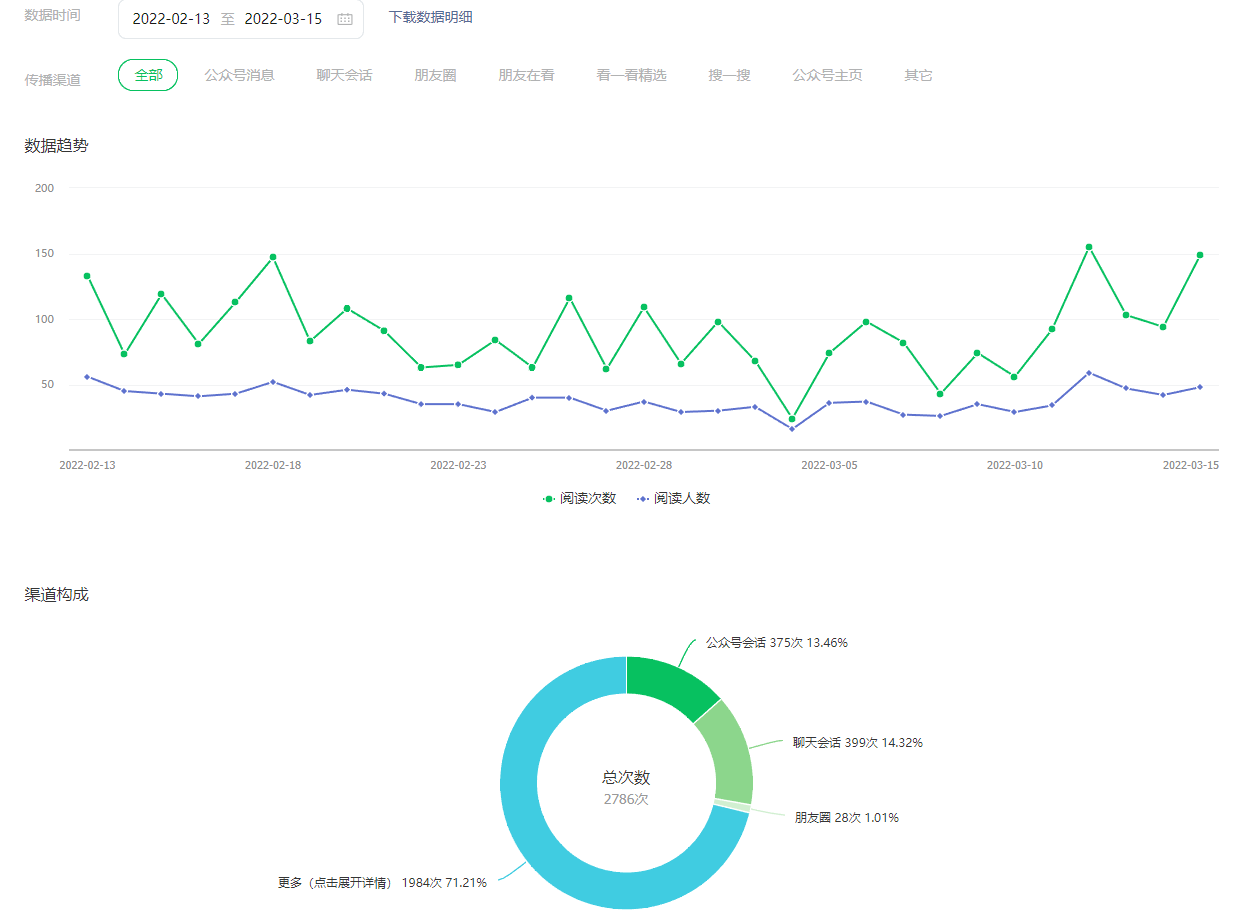Filter by 朋友在看 channel
Image resolution: width=1258 pixels, height=913 pixels.
[x=526, y=75]
